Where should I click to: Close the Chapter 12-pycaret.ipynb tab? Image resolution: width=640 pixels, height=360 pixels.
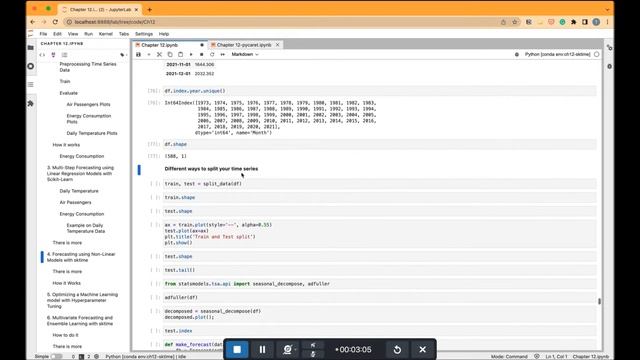pyautogui.click(x=278, y=45)
